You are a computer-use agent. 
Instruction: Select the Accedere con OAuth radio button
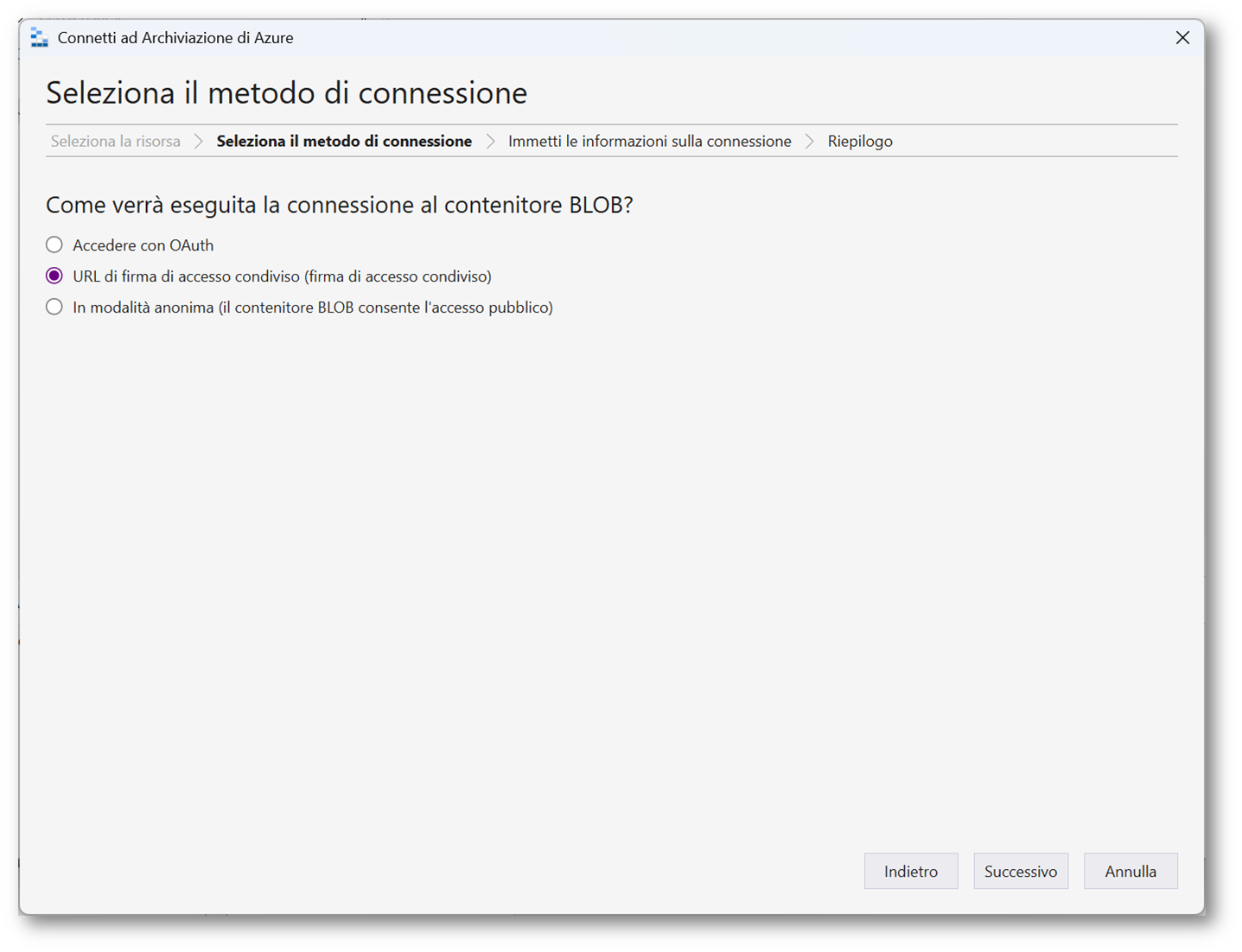pos(54,245)
